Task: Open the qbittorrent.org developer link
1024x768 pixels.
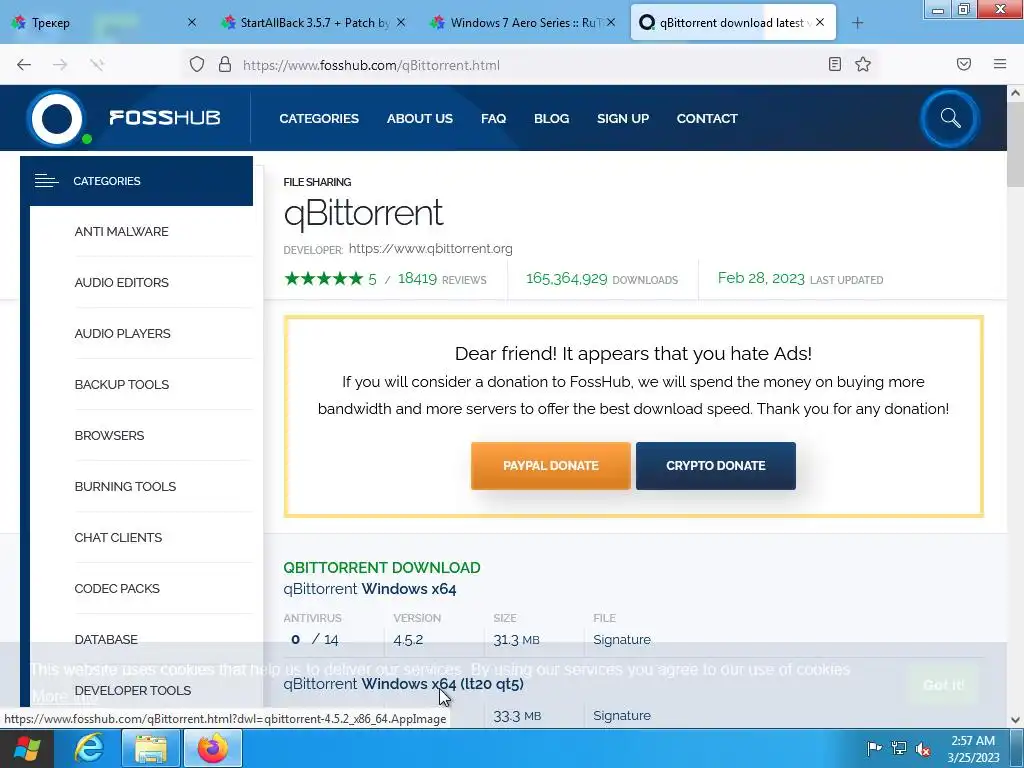Action: pos(430,249)
